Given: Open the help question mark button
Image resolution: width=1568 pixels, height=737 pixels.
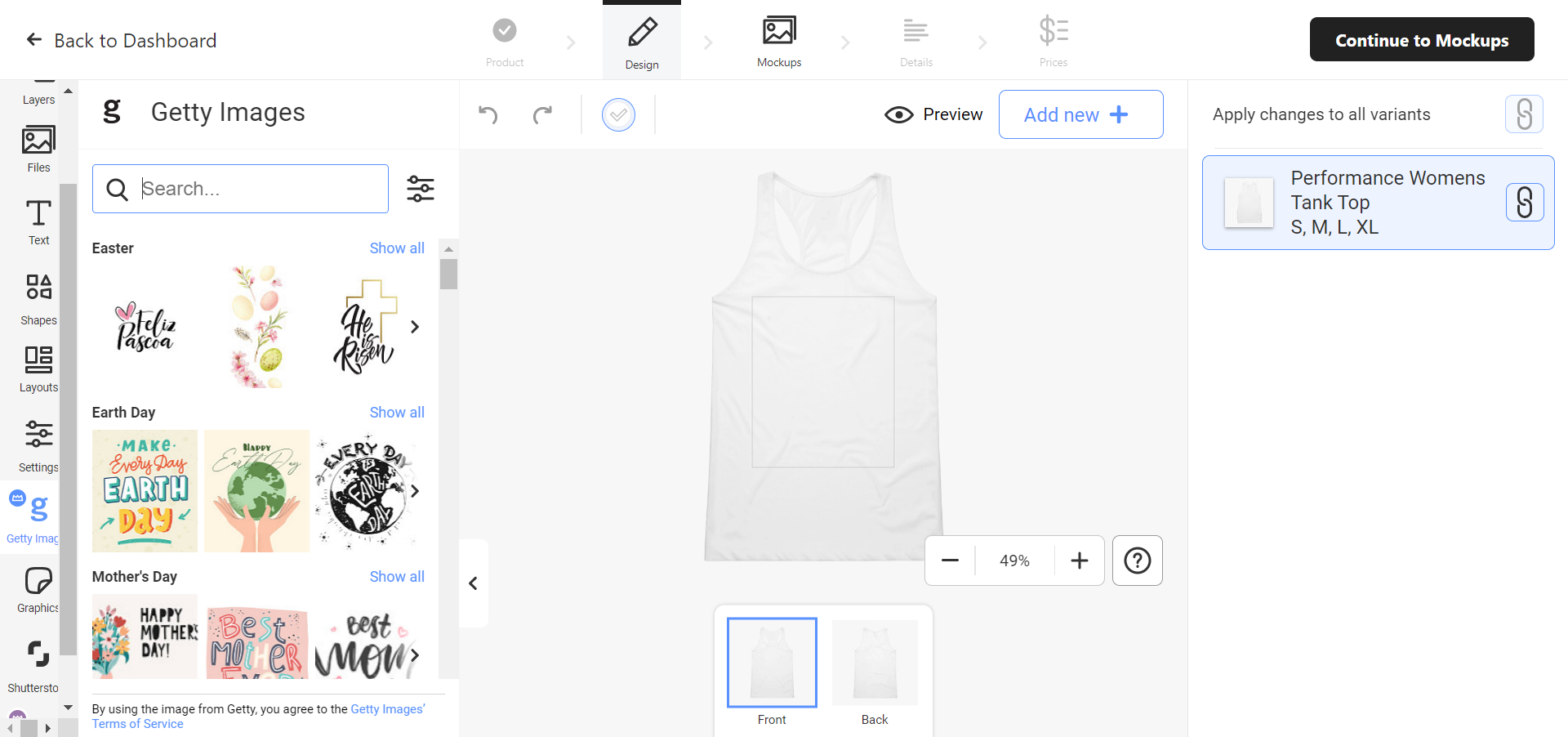Looking at the screenshot, I should 1137,561.
